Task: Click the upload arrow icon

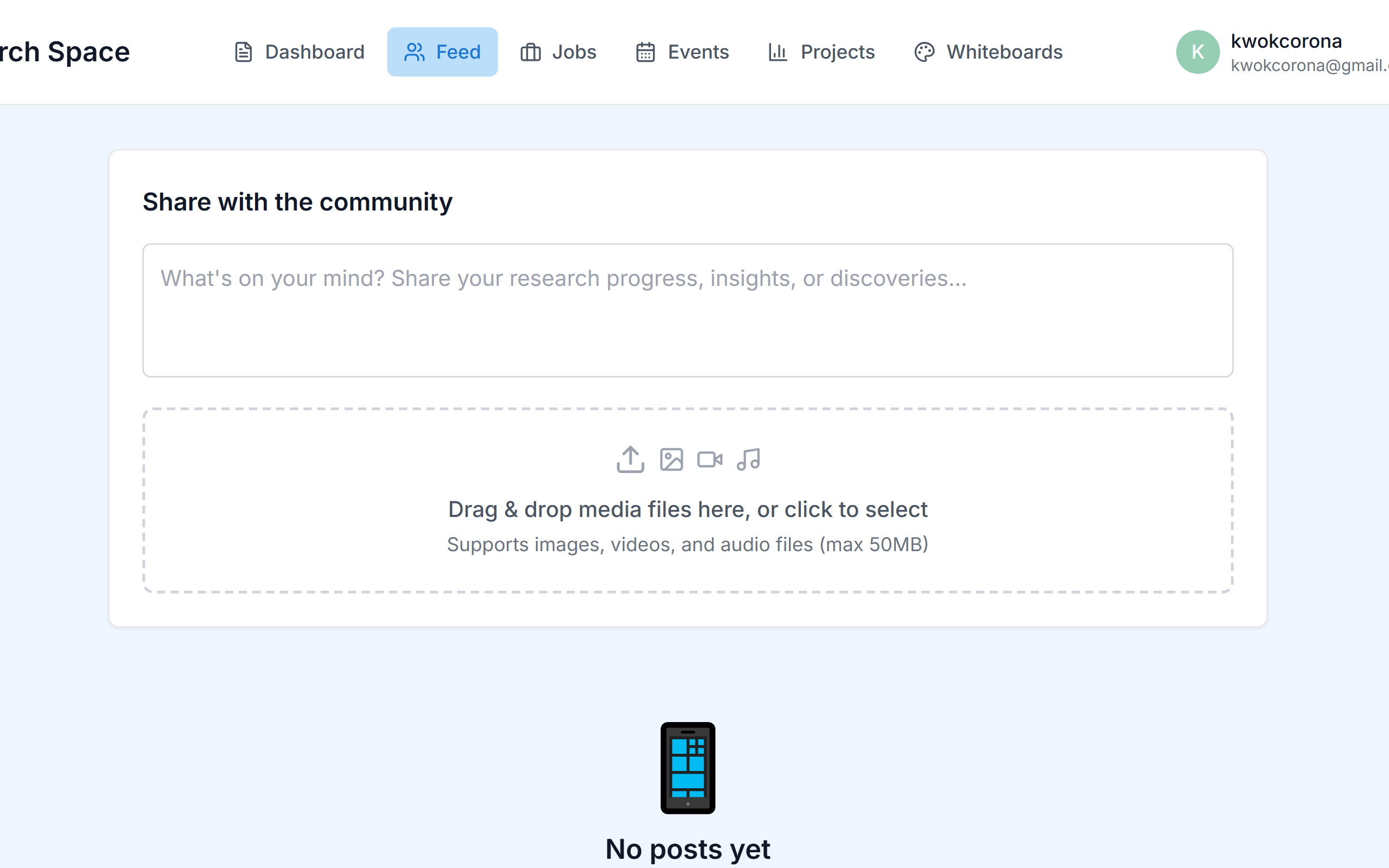Action: coord(630,459)
